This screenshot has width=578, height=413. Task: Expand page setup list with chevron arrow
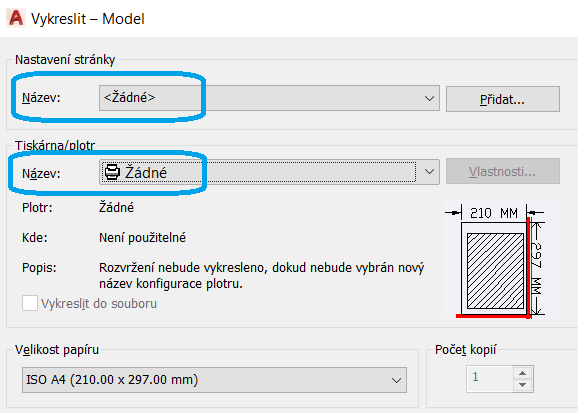tap(429, 98)
